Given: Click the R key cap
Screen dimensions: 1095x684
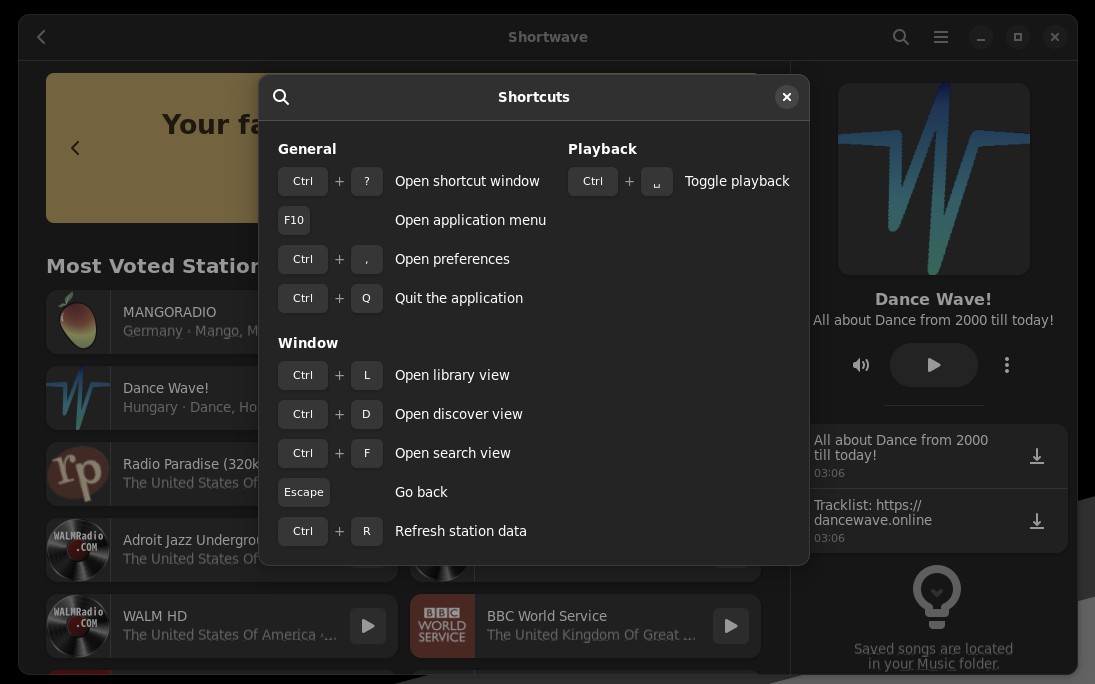Looking at the screenshot, I should tap(366, 532).
